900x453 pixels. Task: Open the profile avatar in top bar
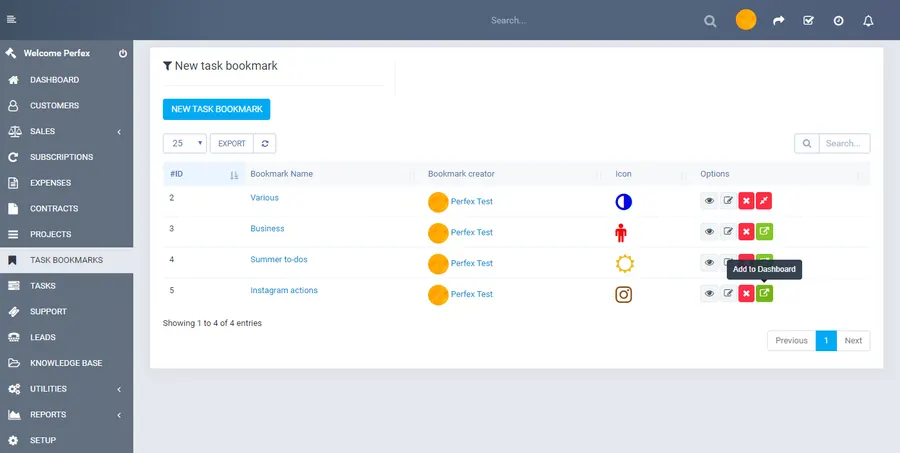746,20
